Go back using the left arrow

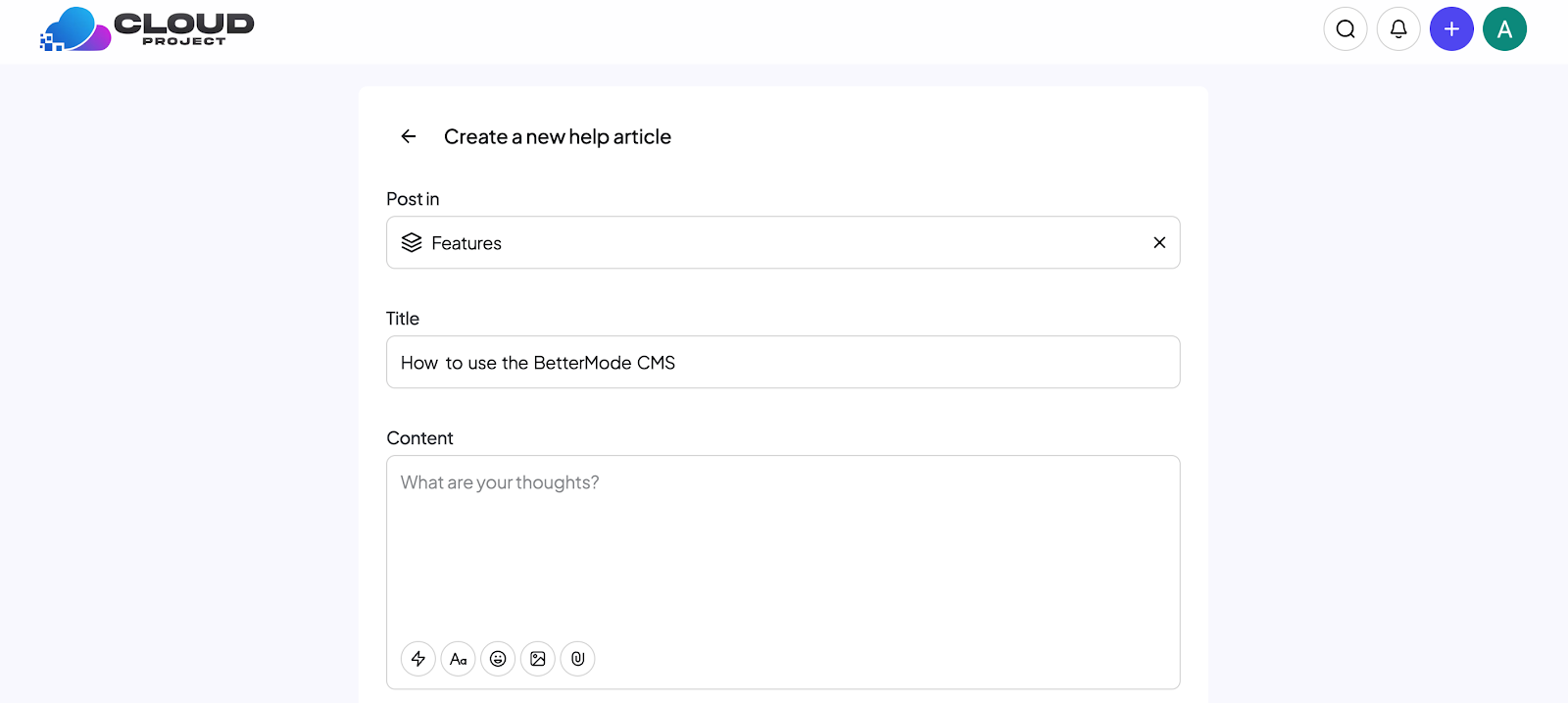(x=409, y=136)
